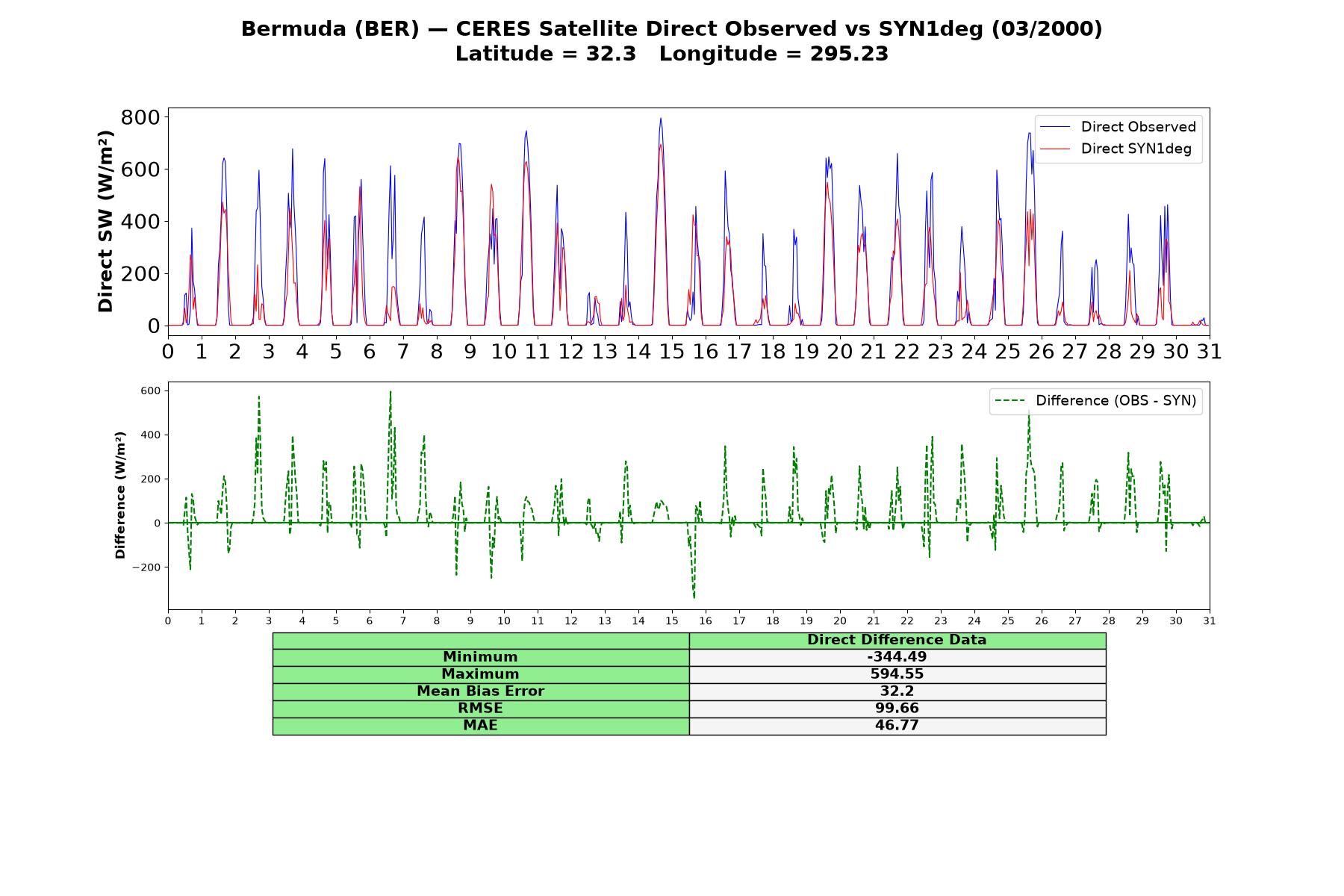Click day 15 tick on upper chart
Screen dimensions: 1344x896
(671, 351)
